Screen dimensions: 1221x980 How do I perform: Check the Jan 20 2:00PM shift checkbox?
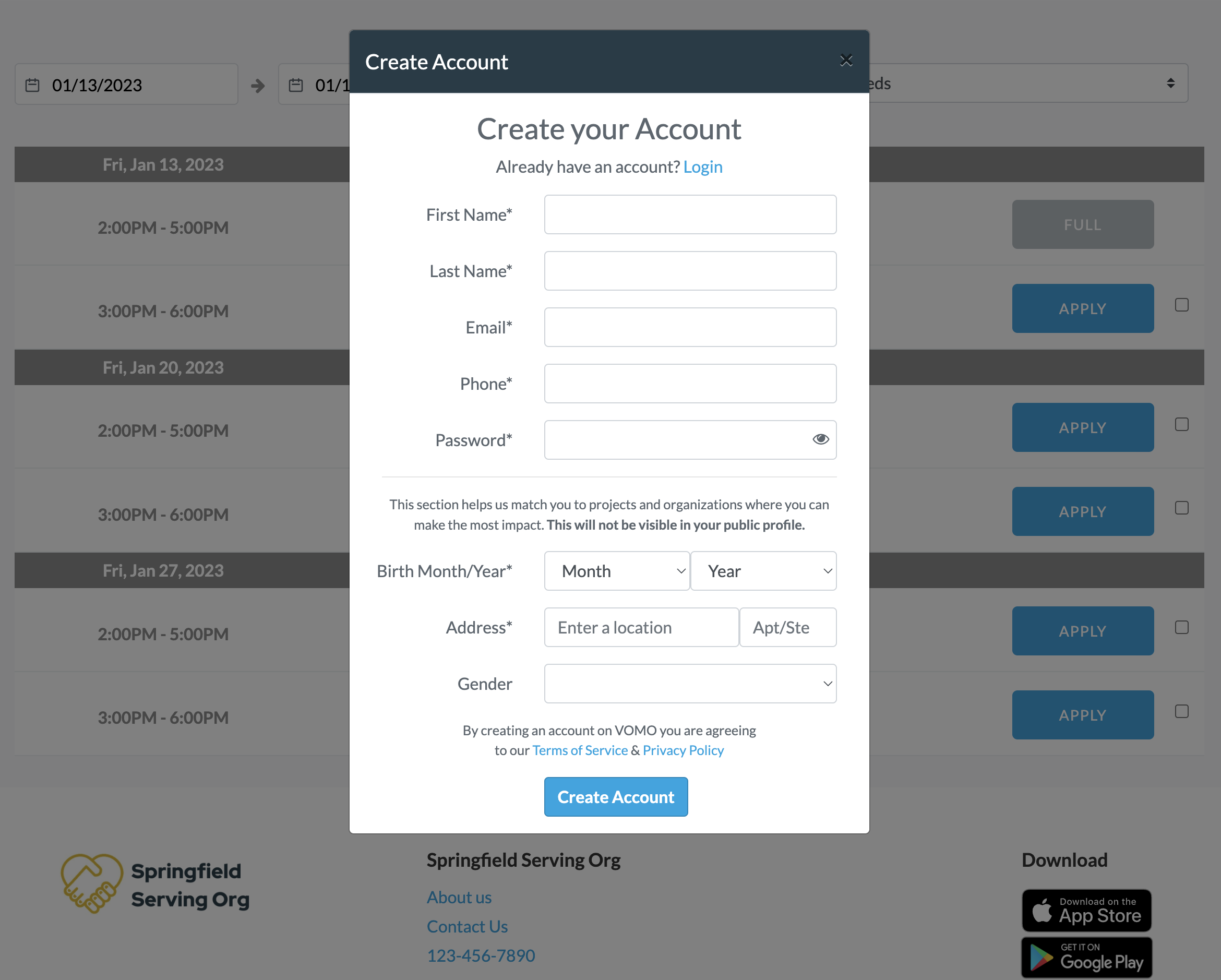pyautogui.click(x=1181, y=424)
